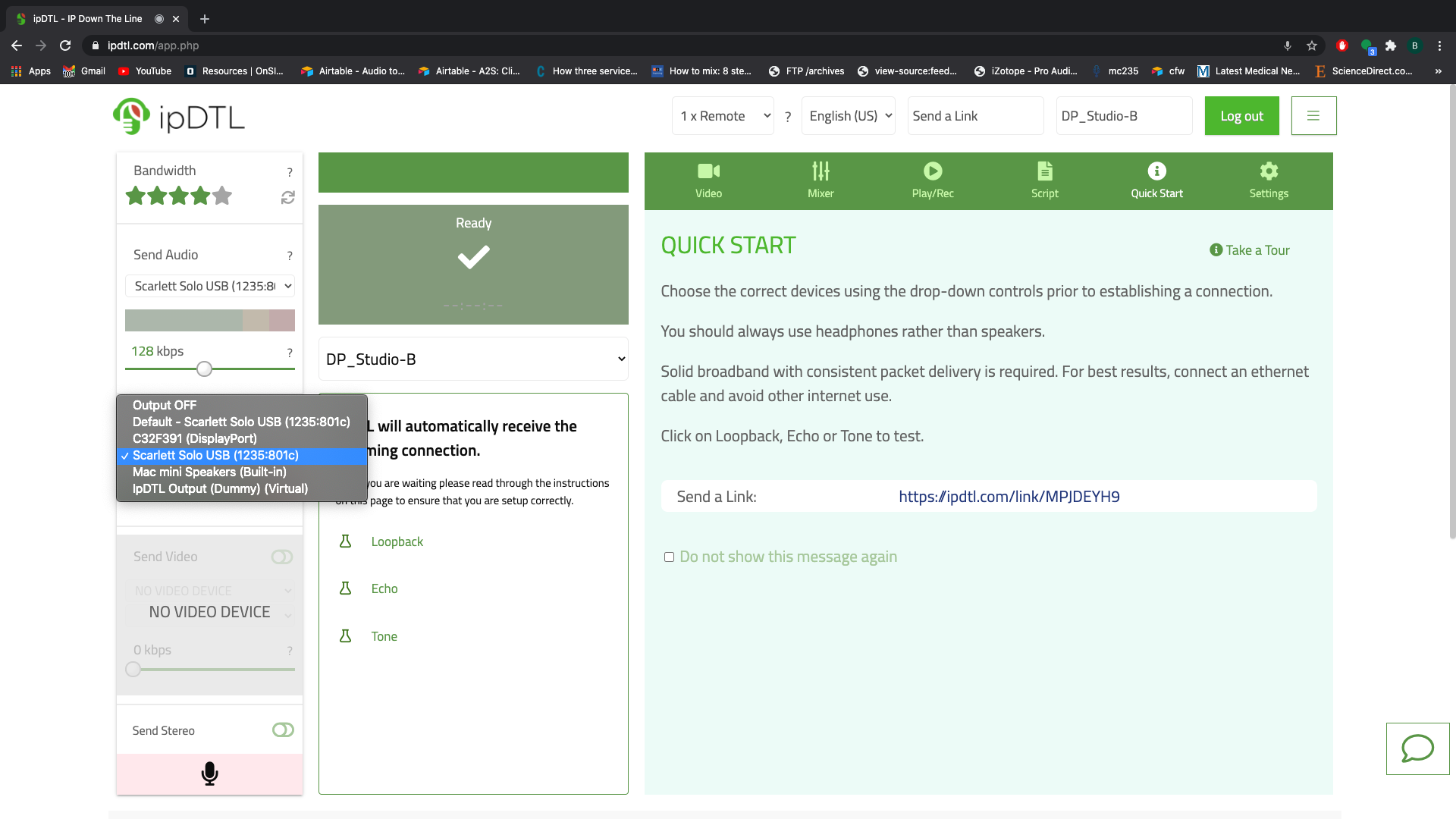The width and height of the screenshot is (1456, 819).
Task: Choose Mac mini Speakers (Built-in)
Action: point(242,472)
